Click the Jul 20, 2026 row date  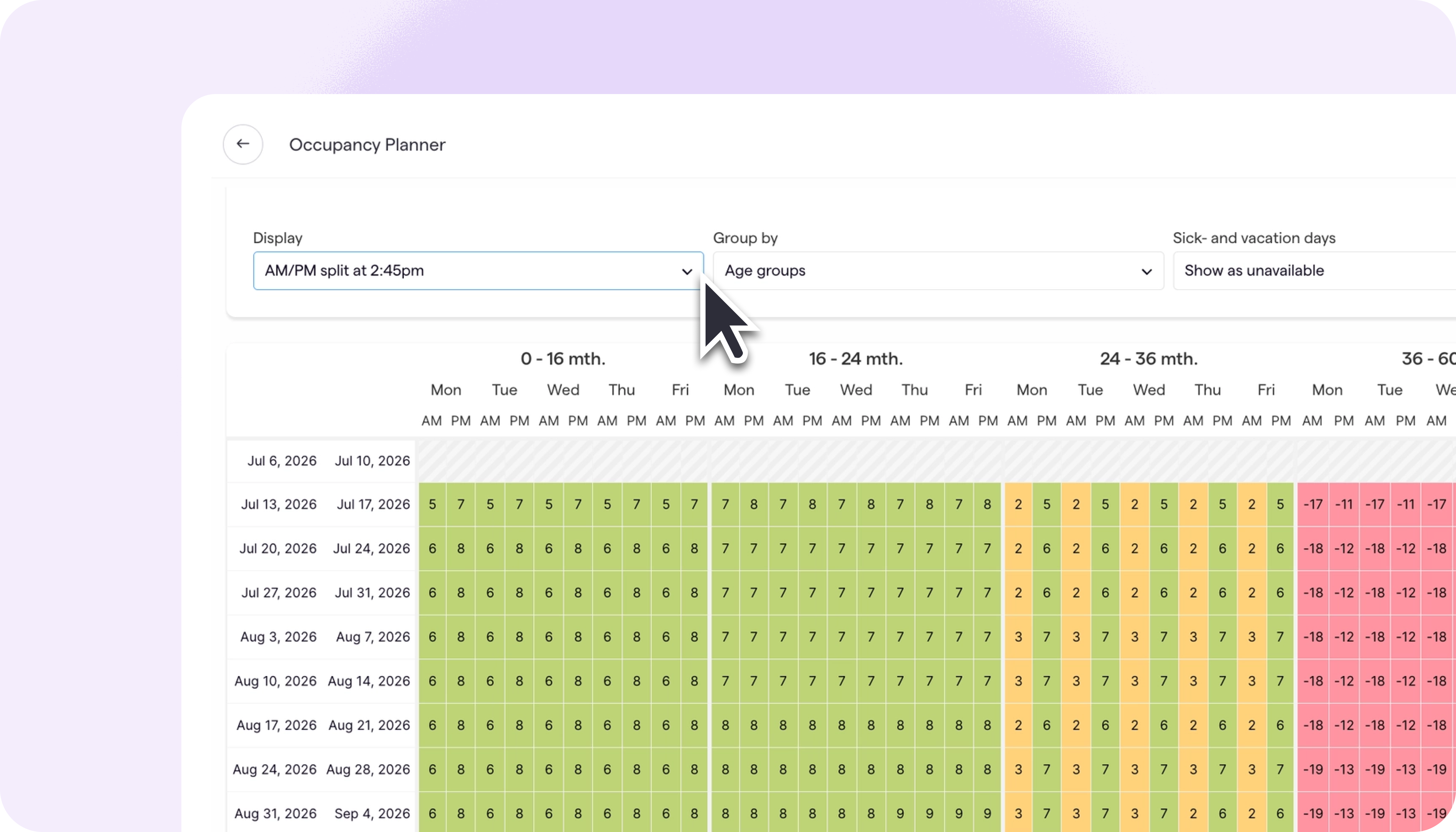[278, 549]
